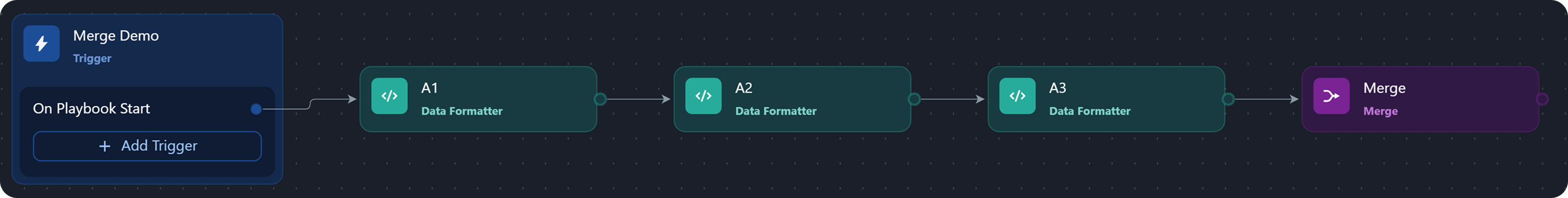
Task: Click the Trigger subtitle under Merge Demo
Action: click(x=92, y=58)
